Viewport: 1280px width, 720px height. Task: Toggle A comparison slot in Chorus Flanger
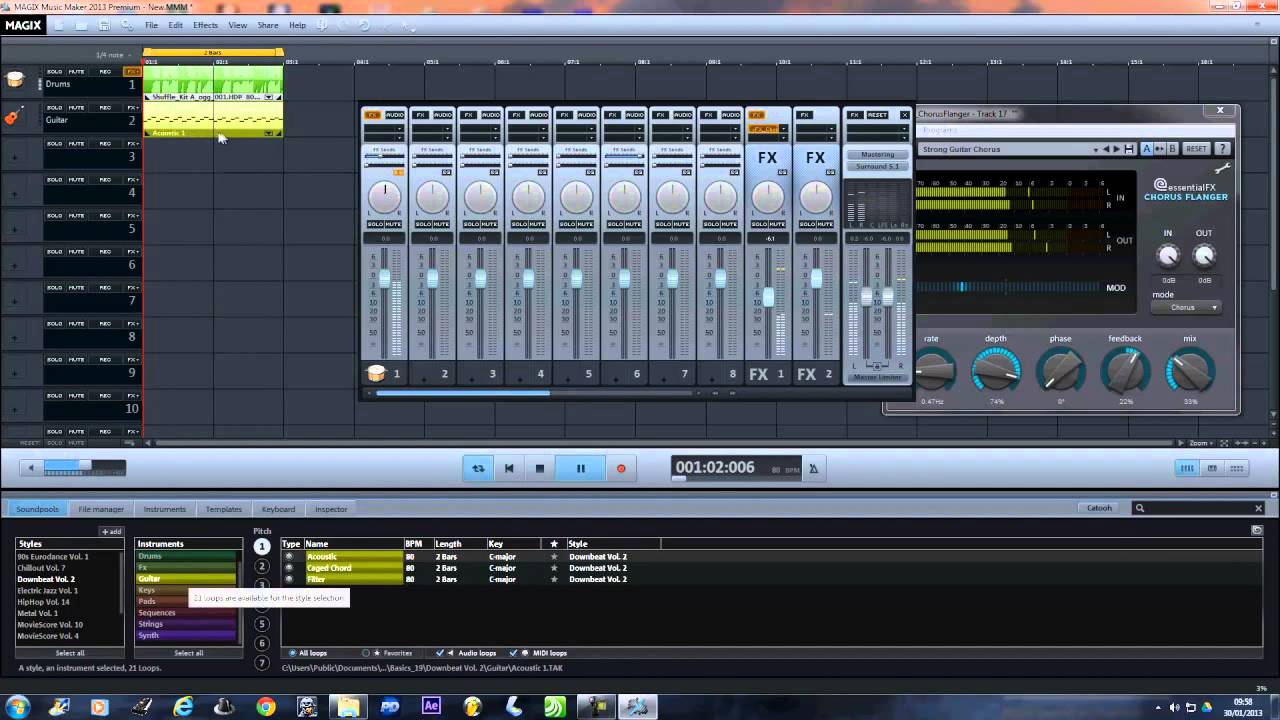(x=1146, y=149)
